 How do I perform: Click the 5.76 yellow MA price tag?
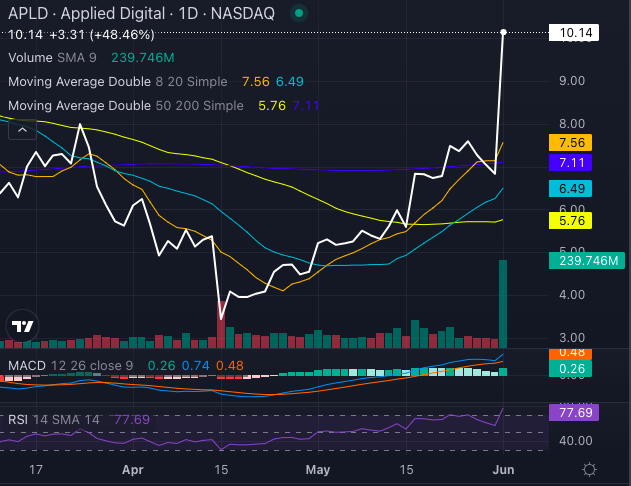tap(570, 220)
